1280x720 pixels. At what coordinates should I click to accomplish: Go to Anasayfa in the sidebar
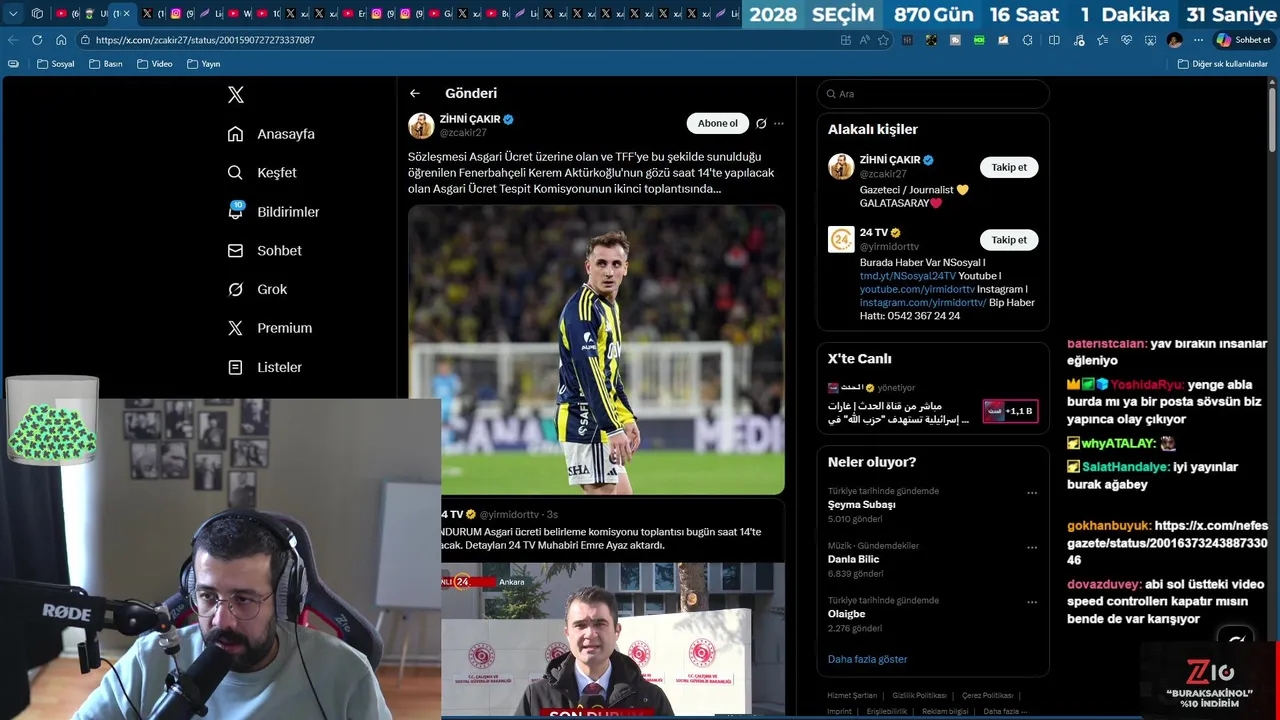pyautogui.click(x=271, y=134)
